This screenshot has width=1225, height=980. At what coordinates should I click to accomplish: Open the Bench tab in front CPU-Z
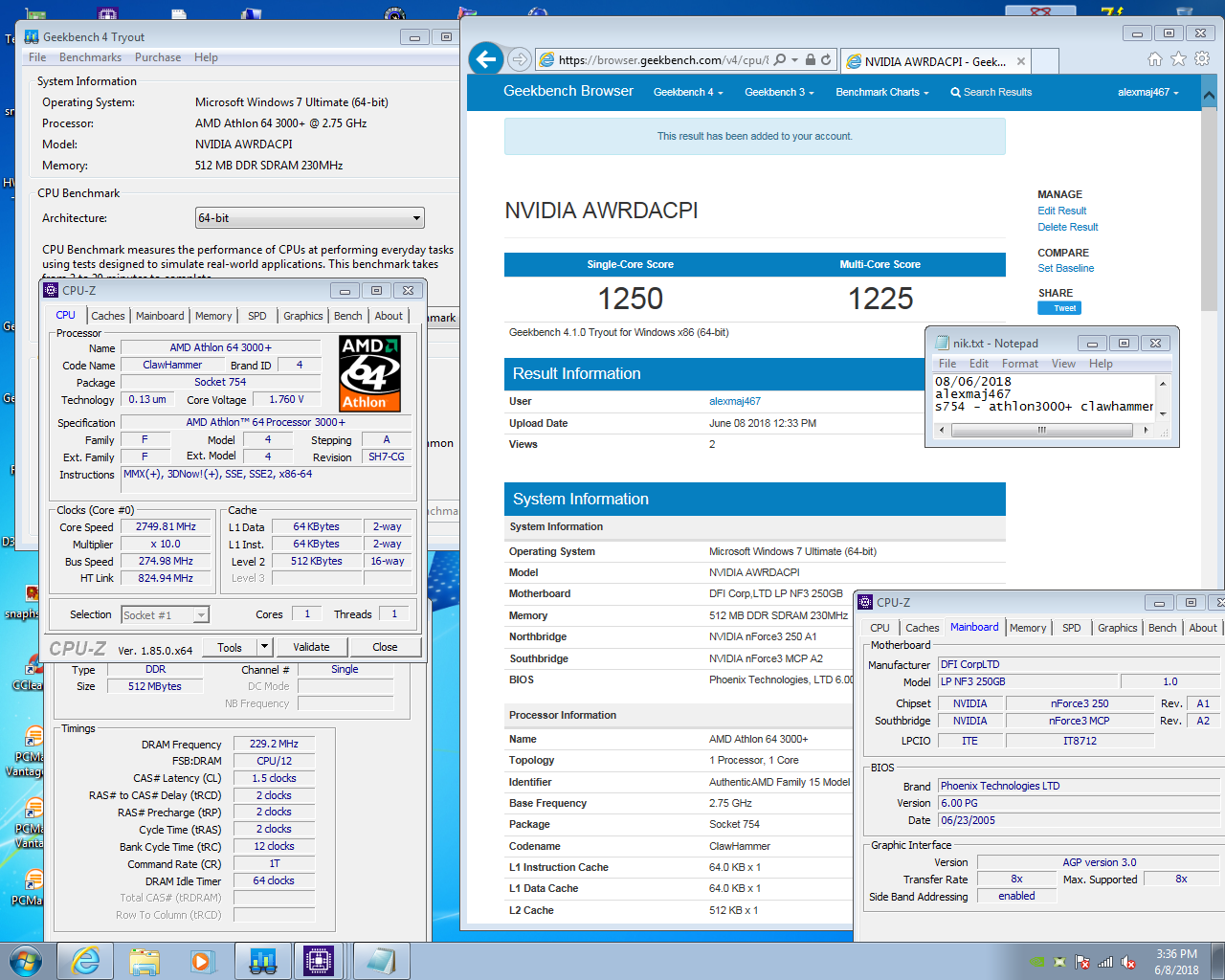tap(348, 316)
